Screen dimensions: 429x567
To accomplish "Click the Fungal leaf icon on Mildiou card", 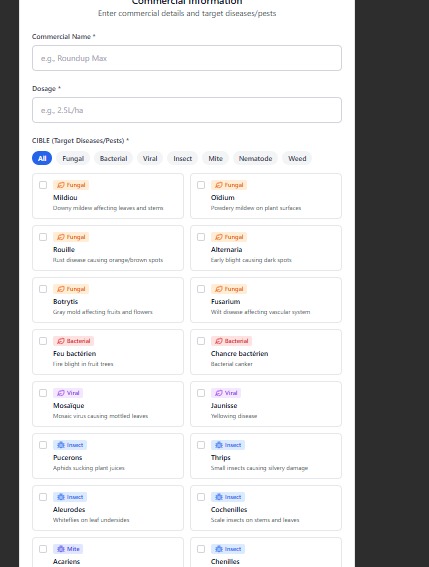I will tap(61, 185).
